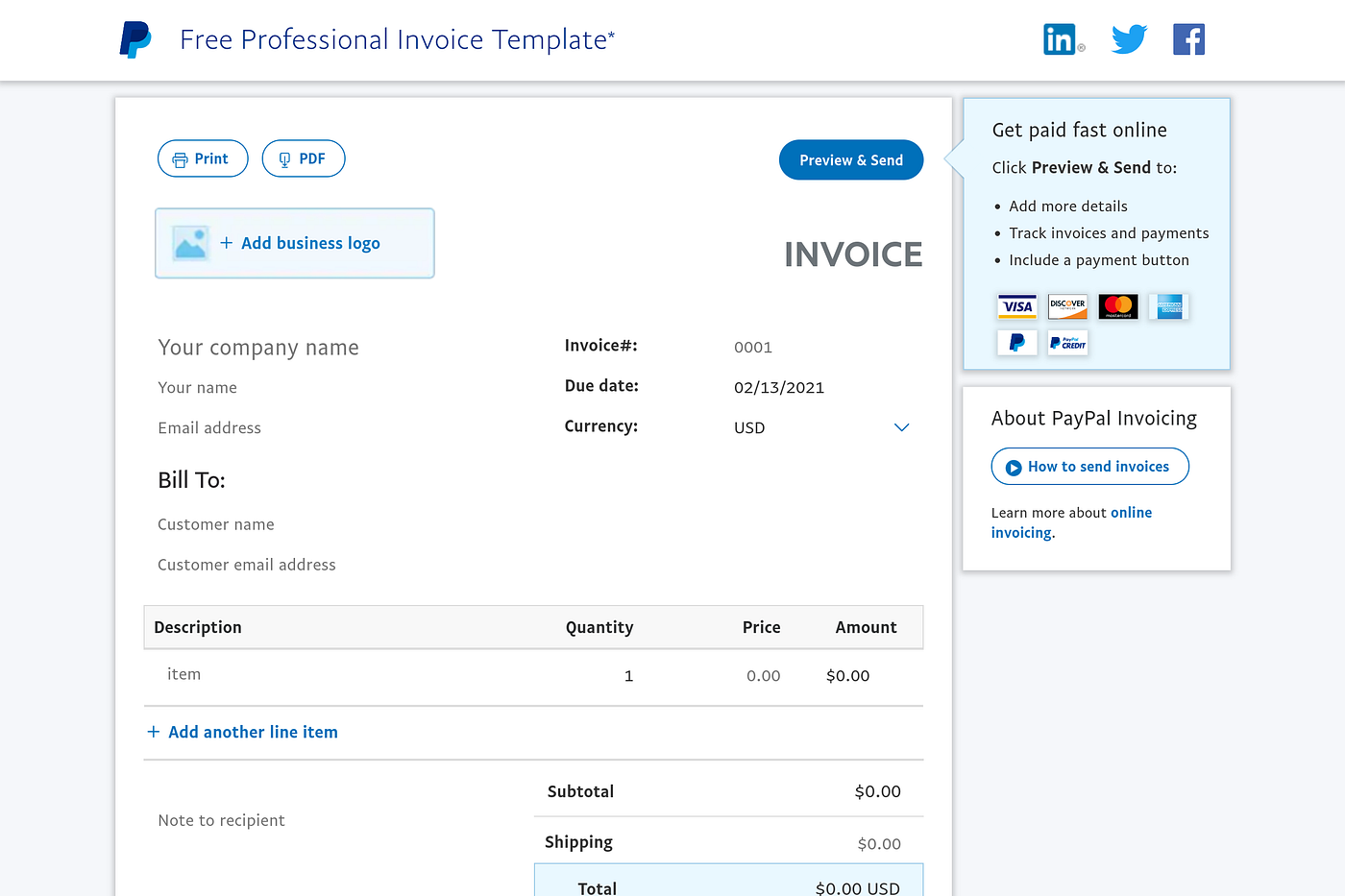Screen dimensions: 1345x896
Task: Click the PayPal Credit icon
Action: (x=1067, y=343)
